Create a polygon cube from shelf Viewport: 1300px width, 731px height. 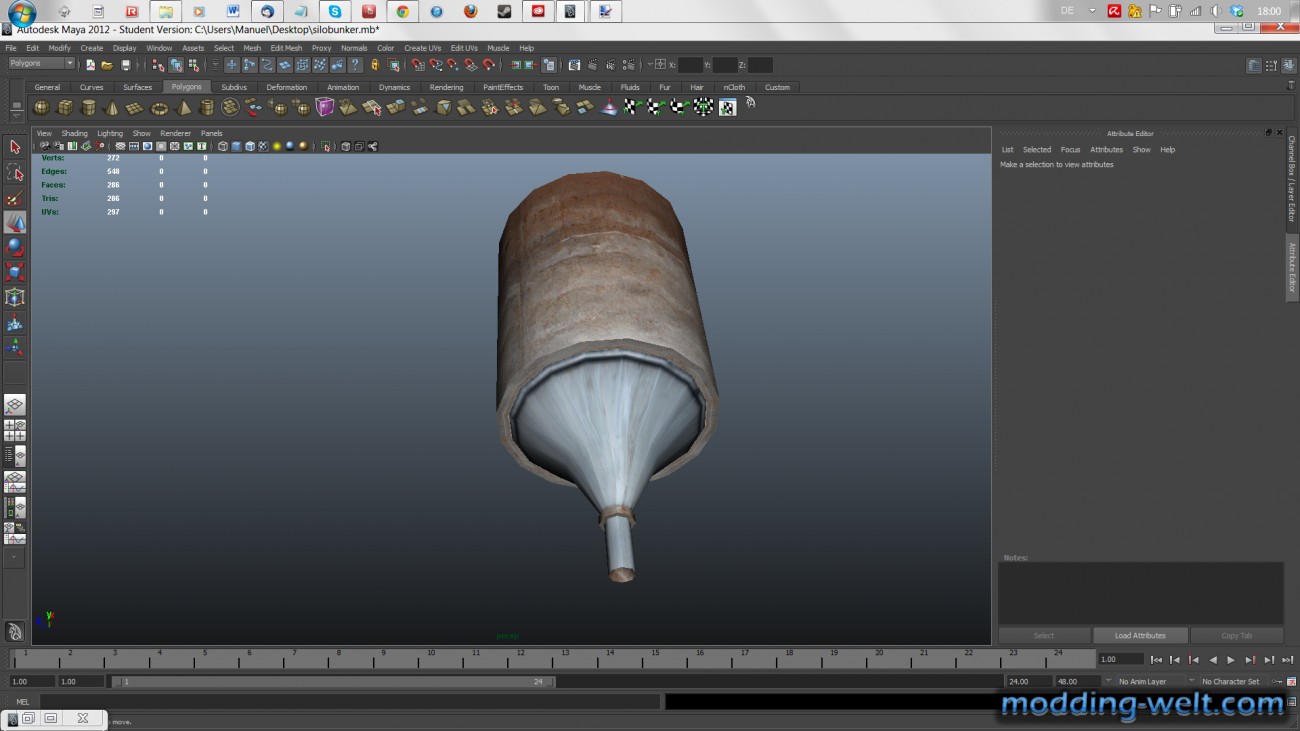click(65, 107)
